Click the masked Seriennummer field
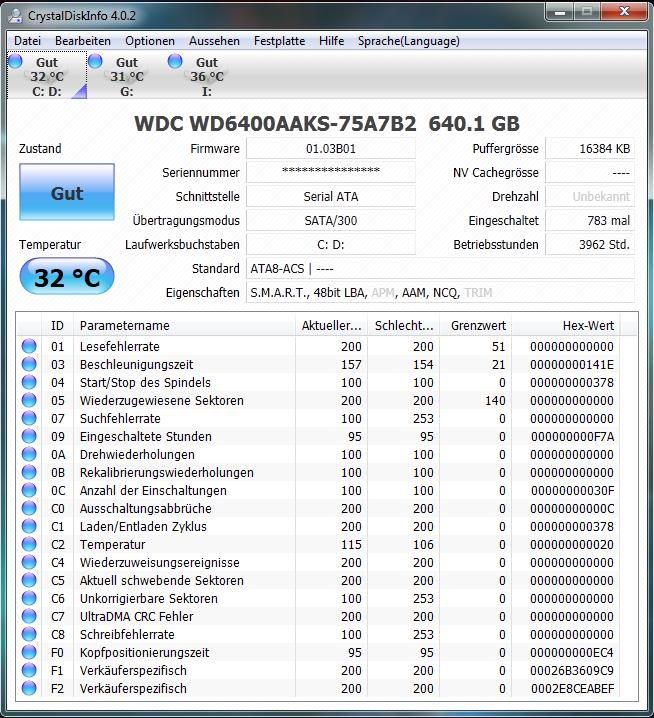 coord(331,173)
